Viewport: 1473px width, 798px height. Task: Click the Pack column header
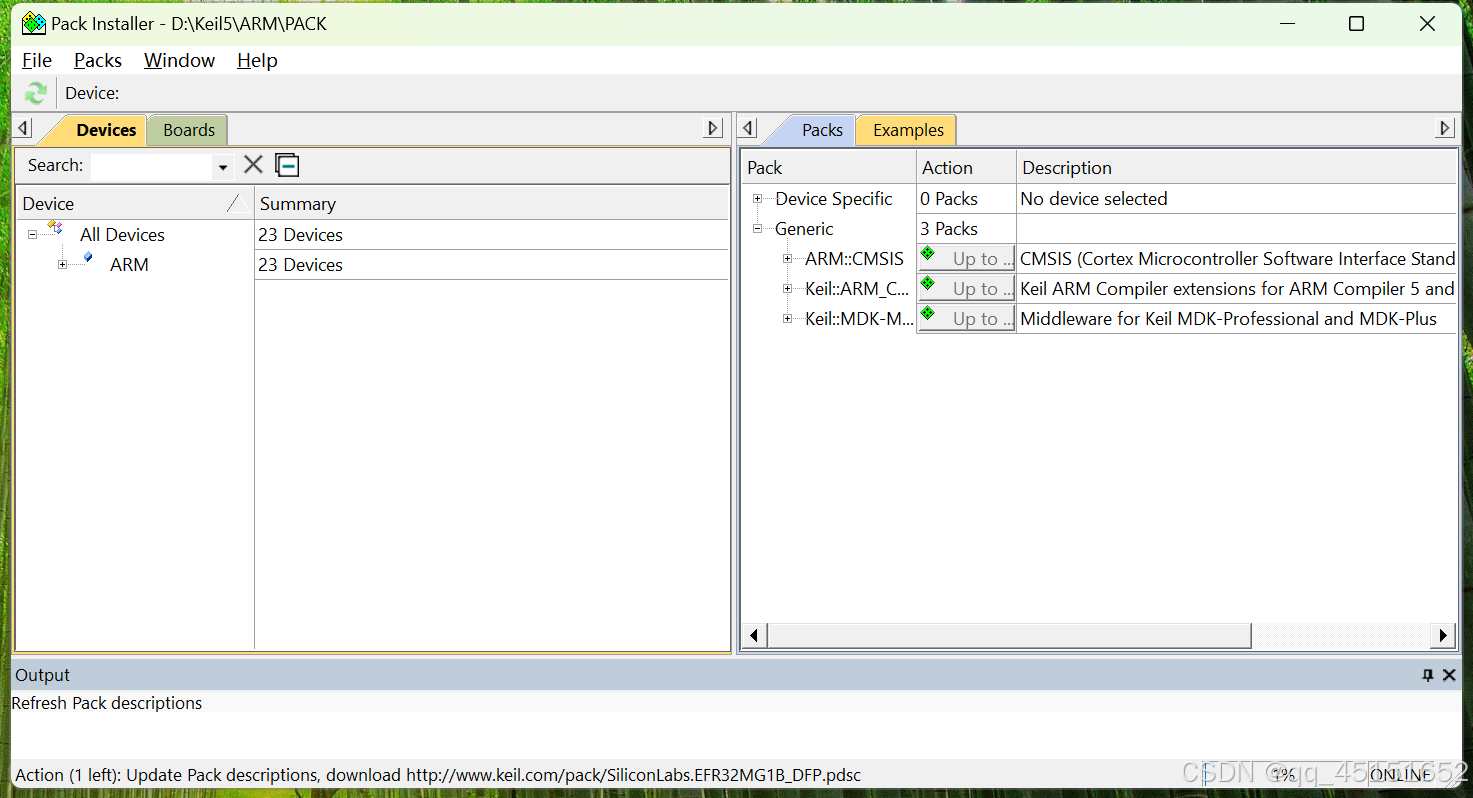828,167
